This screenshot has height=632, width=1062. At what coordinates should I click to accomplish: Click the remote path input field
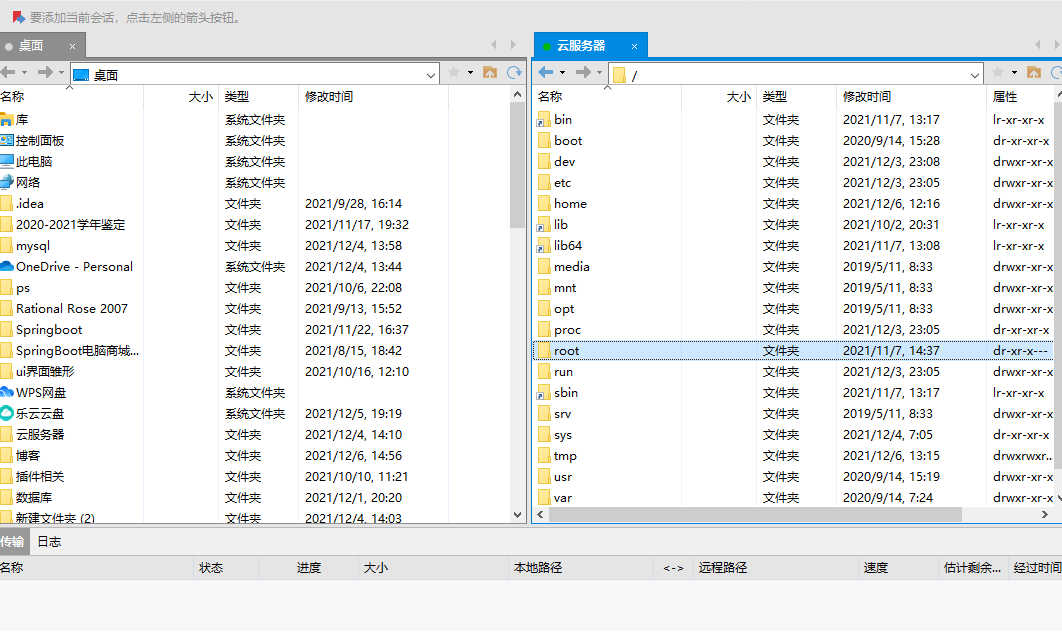click(796, 75)
